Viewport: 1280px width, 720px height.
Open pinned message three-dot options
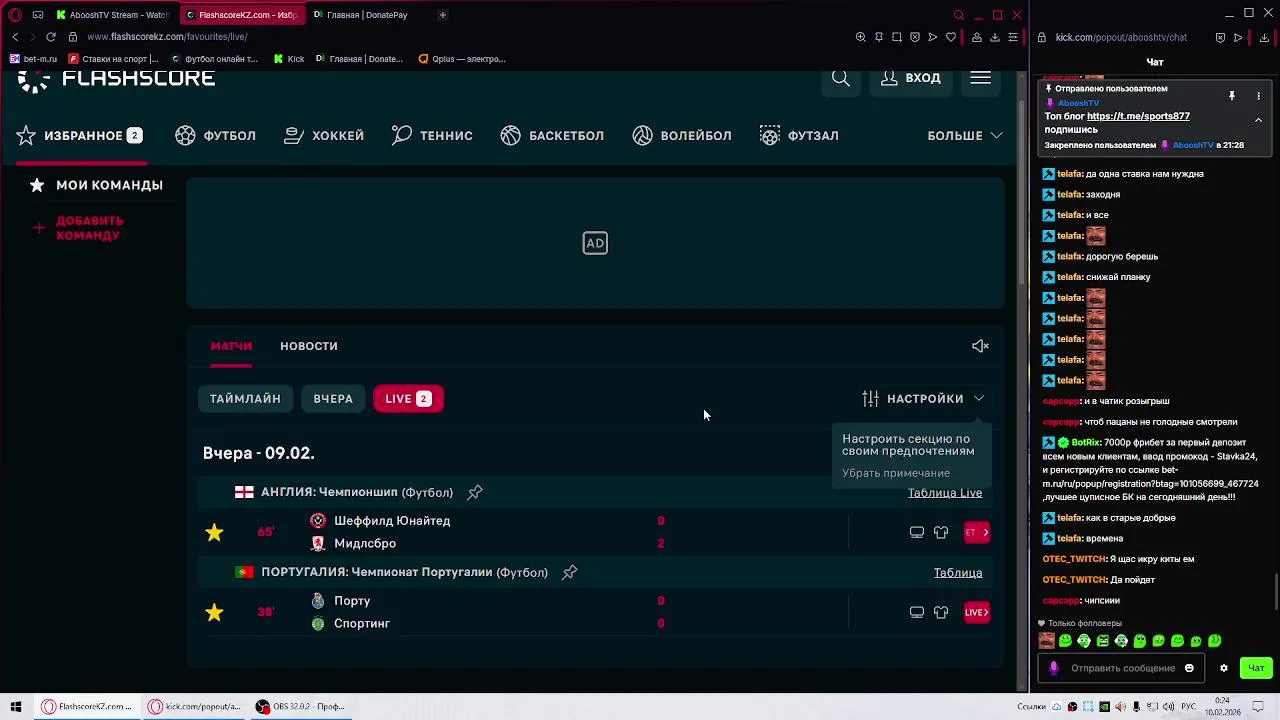tap(1258, 96)
